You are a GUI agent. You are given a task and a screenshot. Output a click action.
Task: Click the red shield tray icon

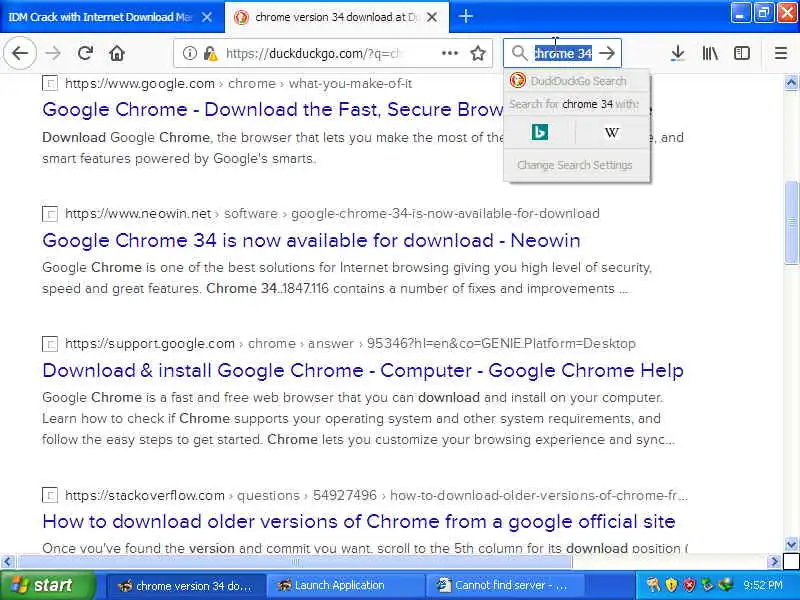click(689, 585)
